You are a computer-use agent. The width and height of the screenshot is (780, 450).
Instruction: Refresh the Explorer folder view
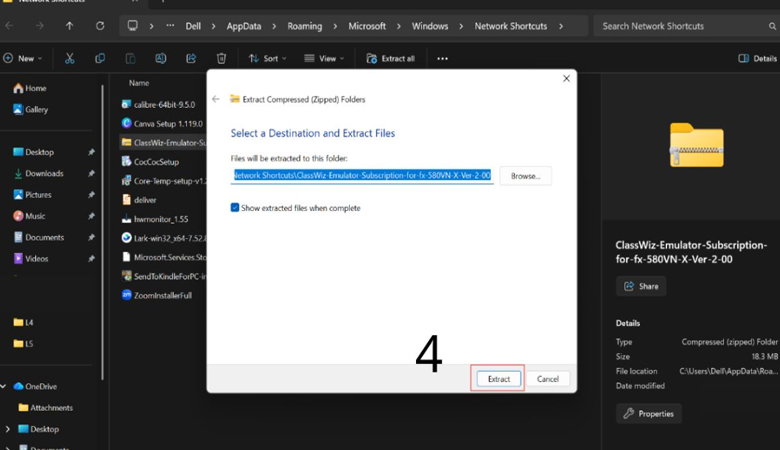point(100,26)
